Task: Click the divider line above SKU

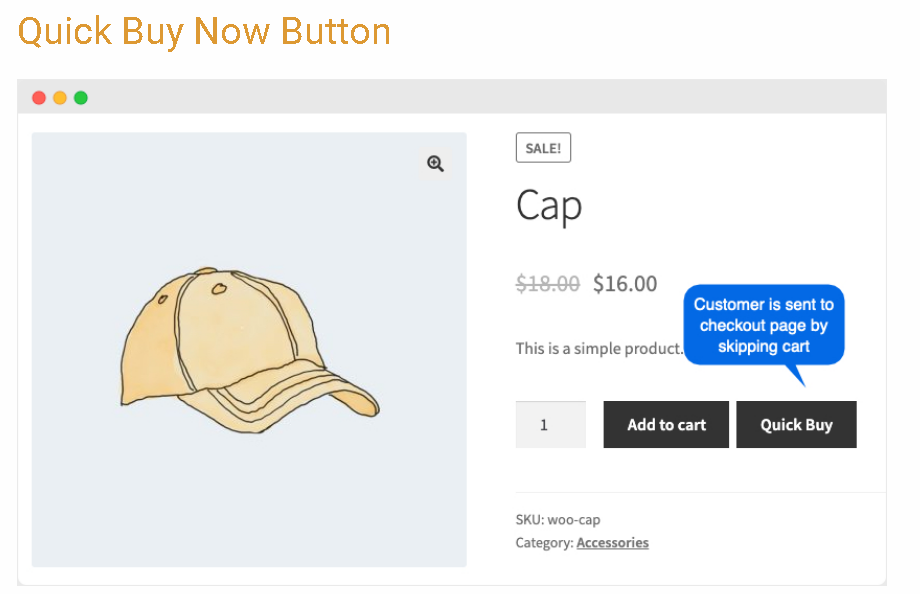Action: [x=700, y=493]
